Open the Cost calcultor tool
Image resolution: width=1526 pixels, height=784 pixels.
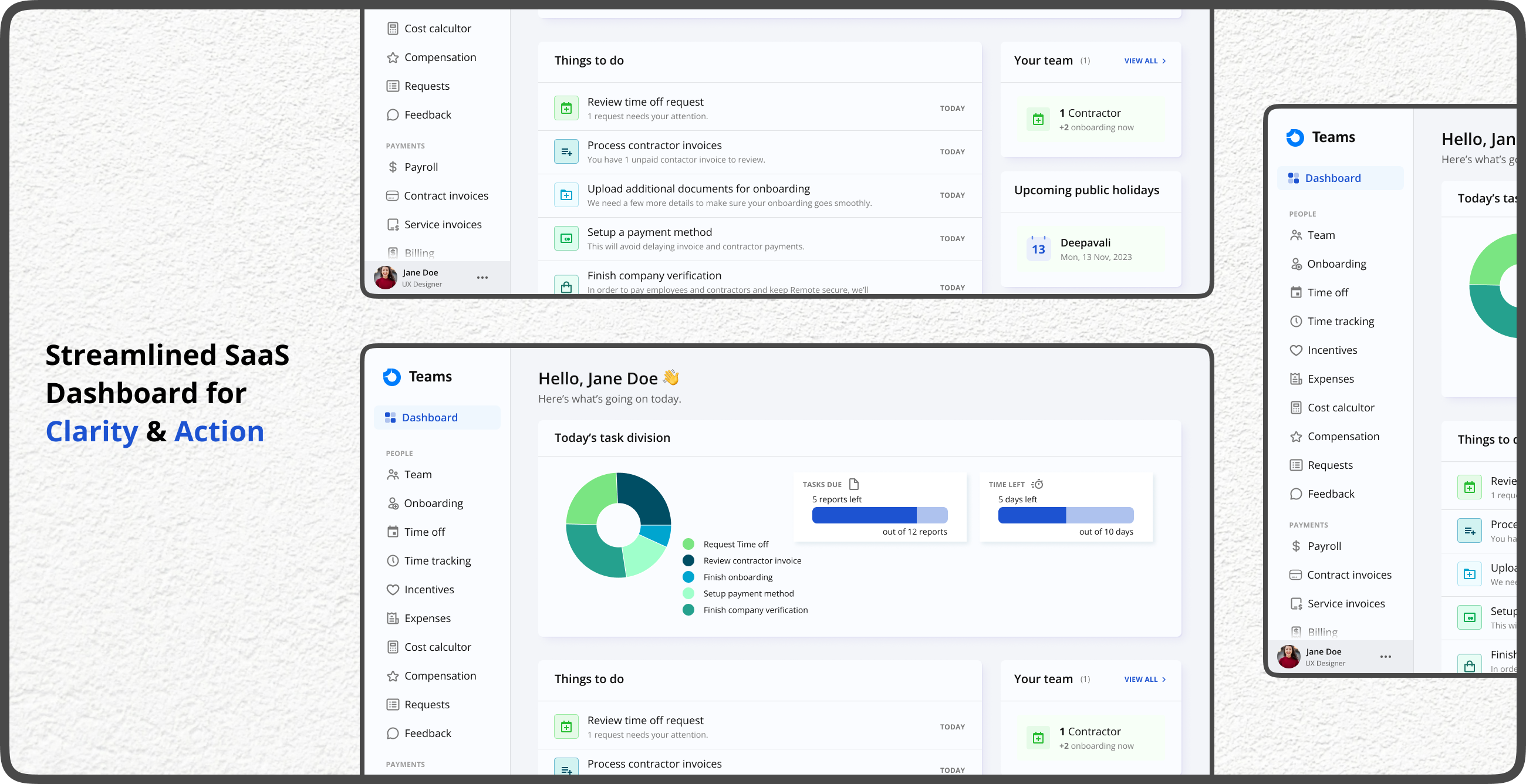click(x=437, y=646)
